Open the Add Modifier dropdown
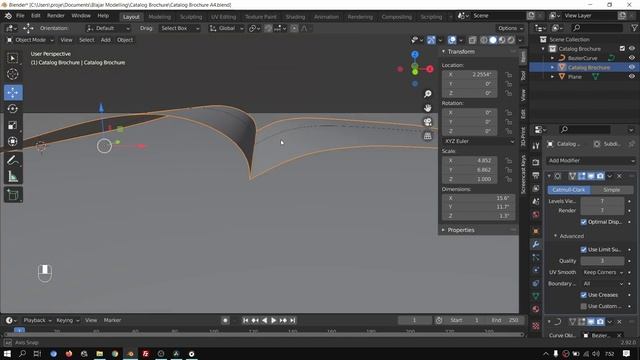640x360 pixels. (x=591, y=160)
